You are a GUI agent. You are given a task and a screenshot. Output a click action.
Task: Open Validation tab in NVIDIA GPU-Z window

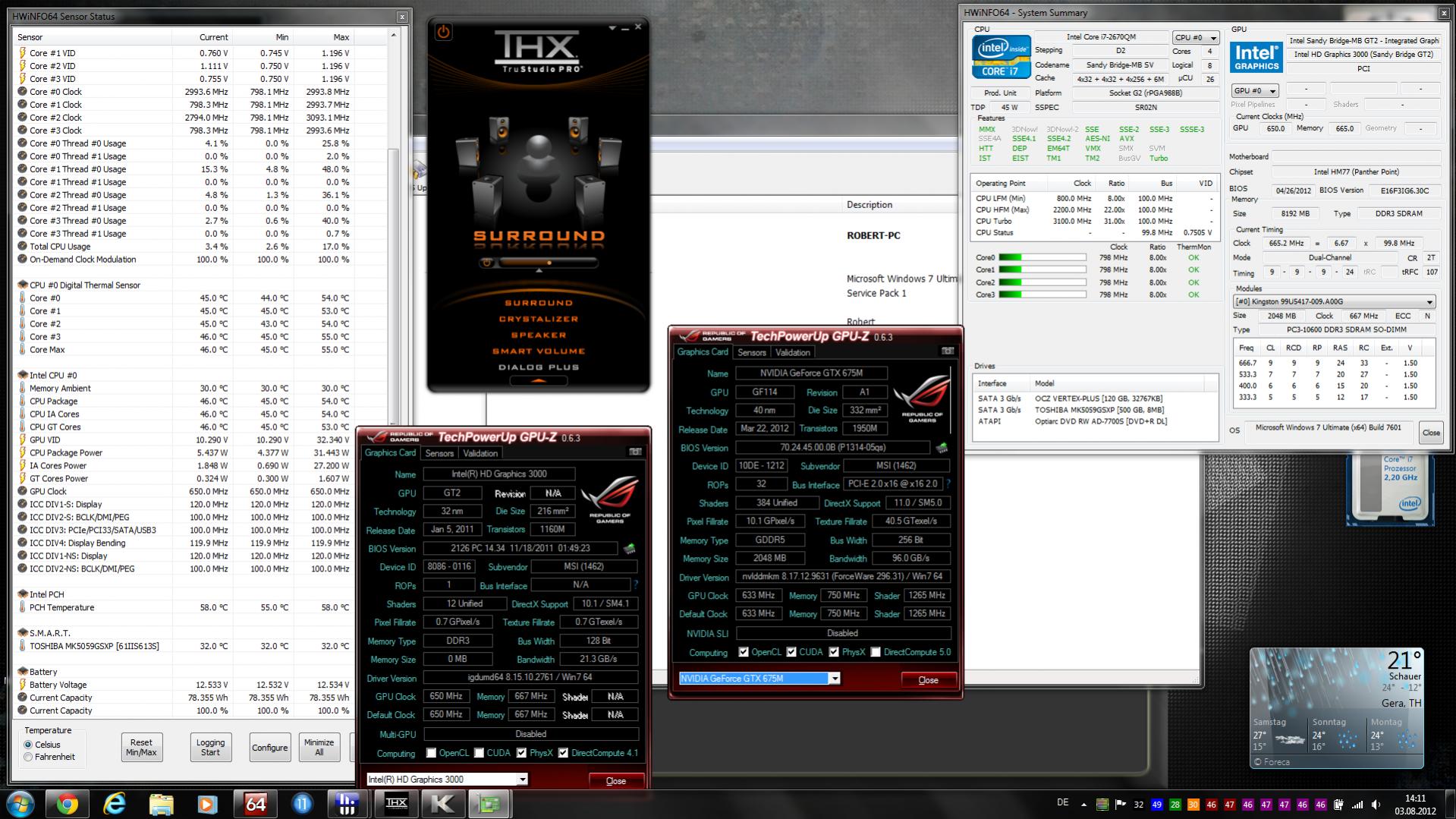(793, 352)
